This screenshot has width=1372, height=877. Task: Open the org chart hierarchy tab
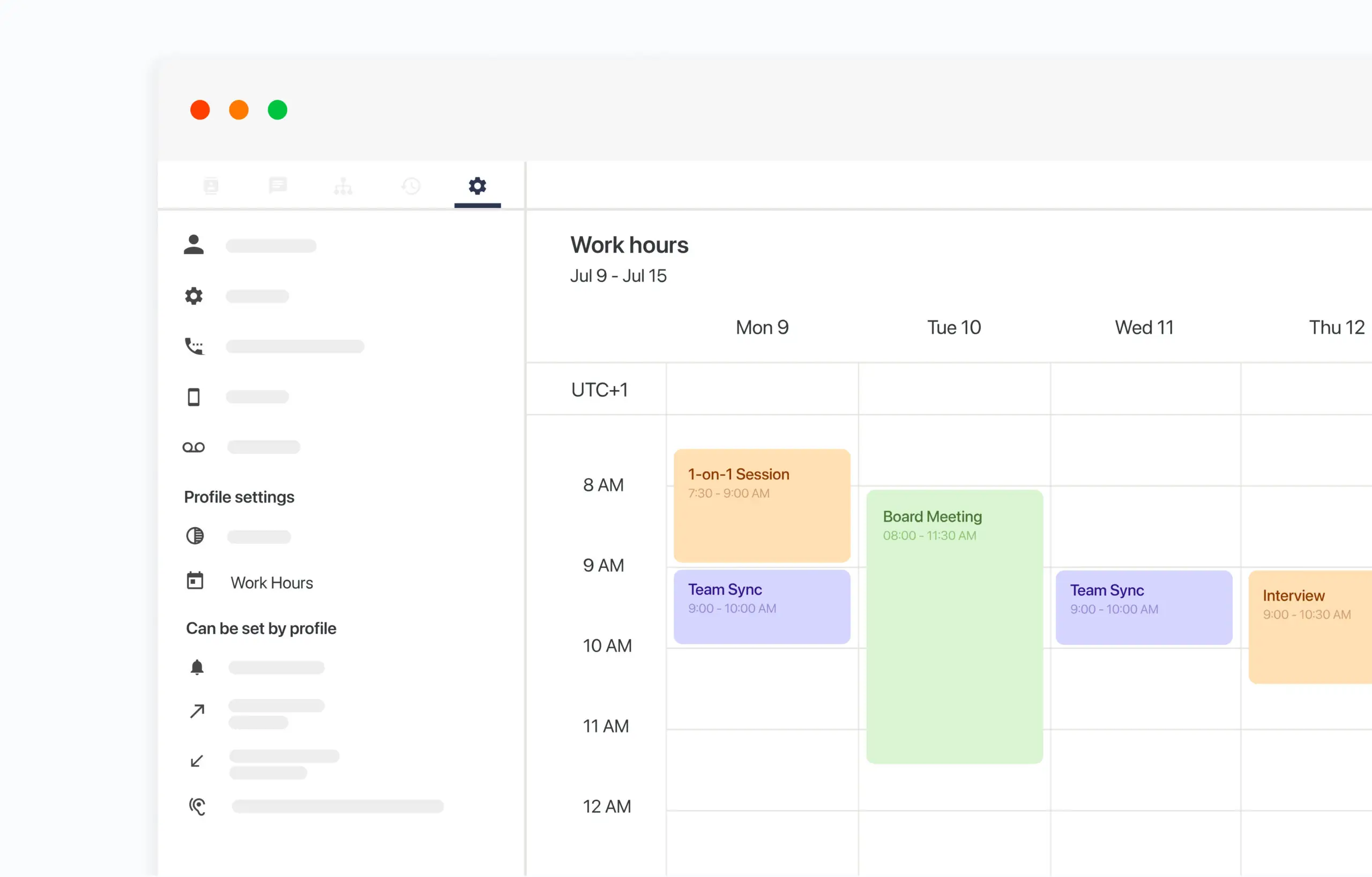point(343,186)
